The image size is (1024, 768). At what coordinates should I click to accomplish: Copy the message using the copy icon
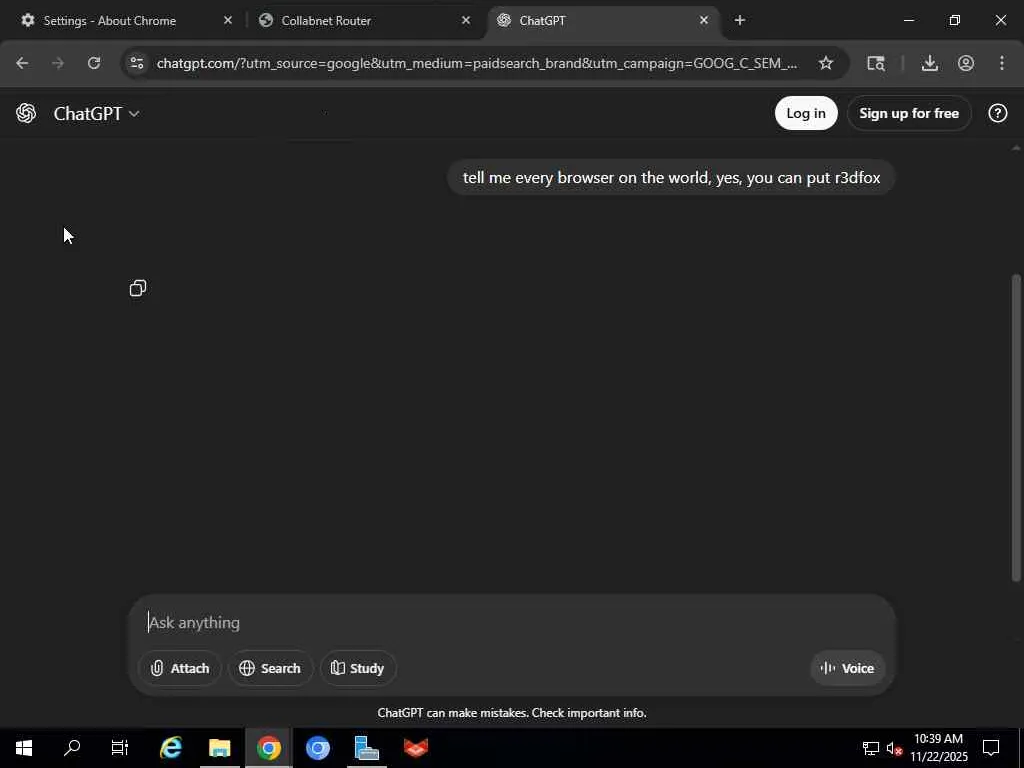pos(138,288)
